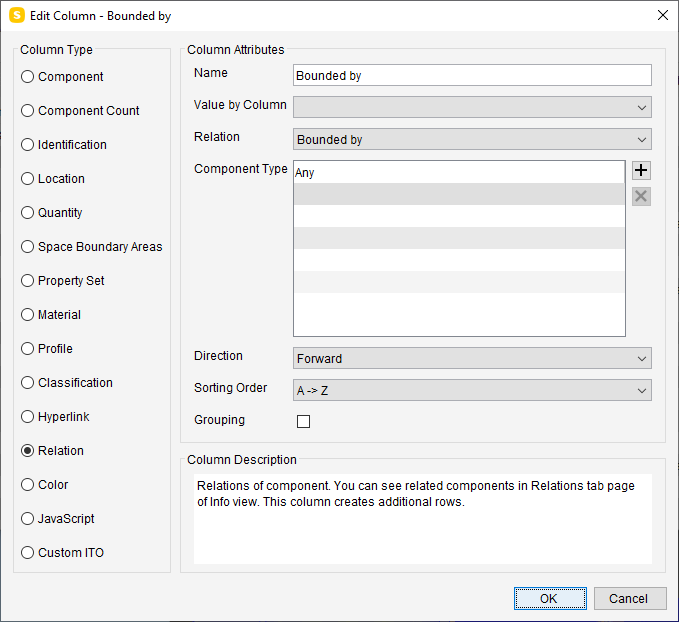
Task: Select the Component column type
Action: 27,77
